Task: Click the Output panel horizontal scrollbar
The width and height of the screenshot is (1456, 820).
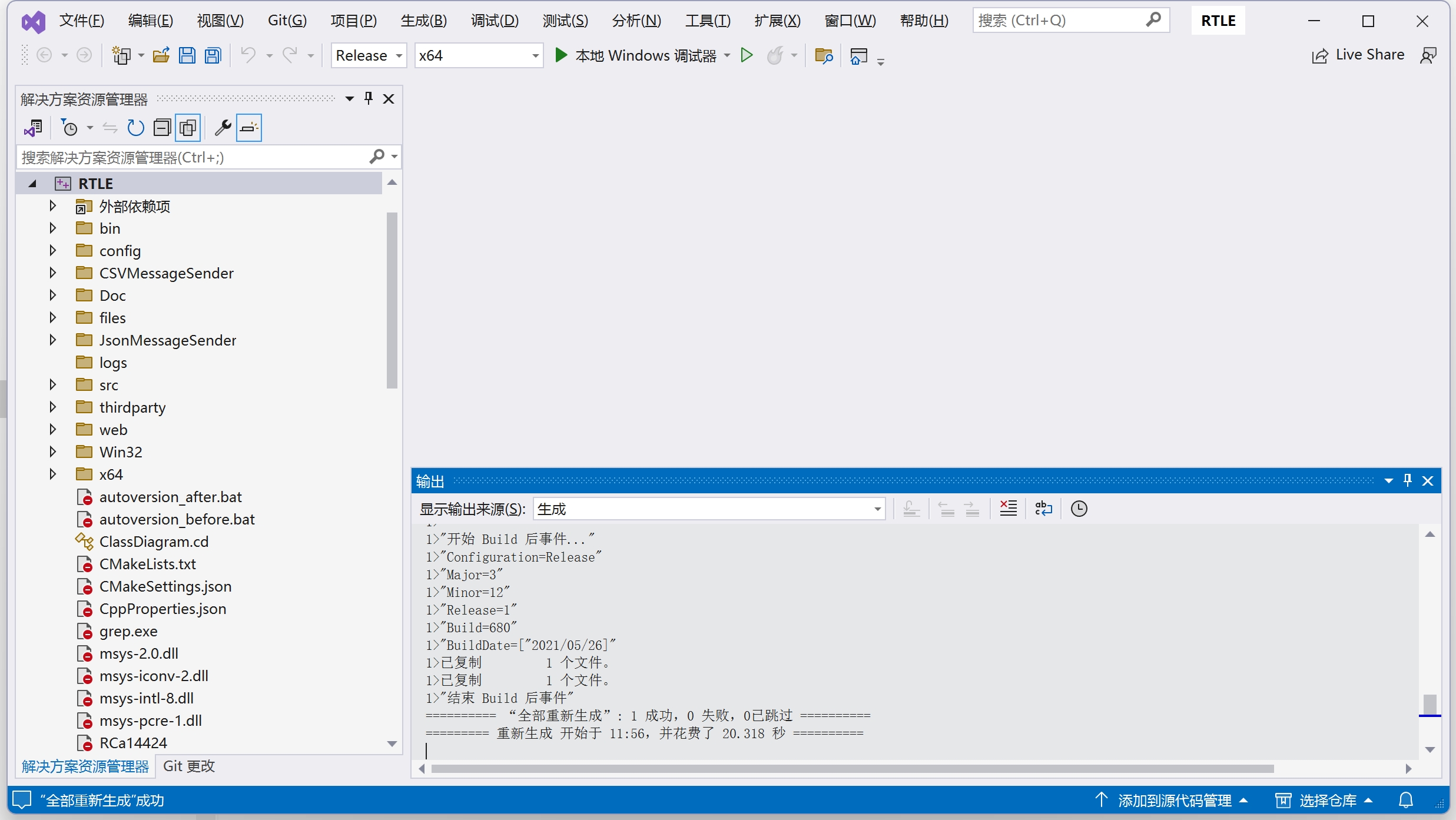Action: [x=852, y=769]
